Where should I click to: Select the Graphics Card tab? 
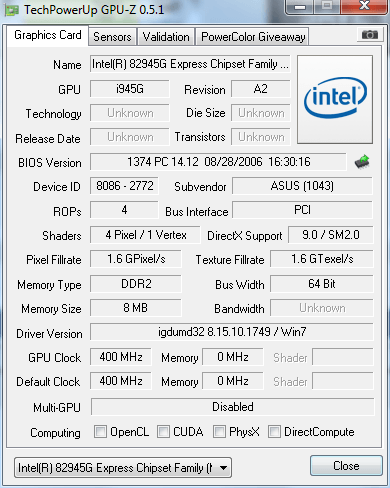click(x=48, y=35)
